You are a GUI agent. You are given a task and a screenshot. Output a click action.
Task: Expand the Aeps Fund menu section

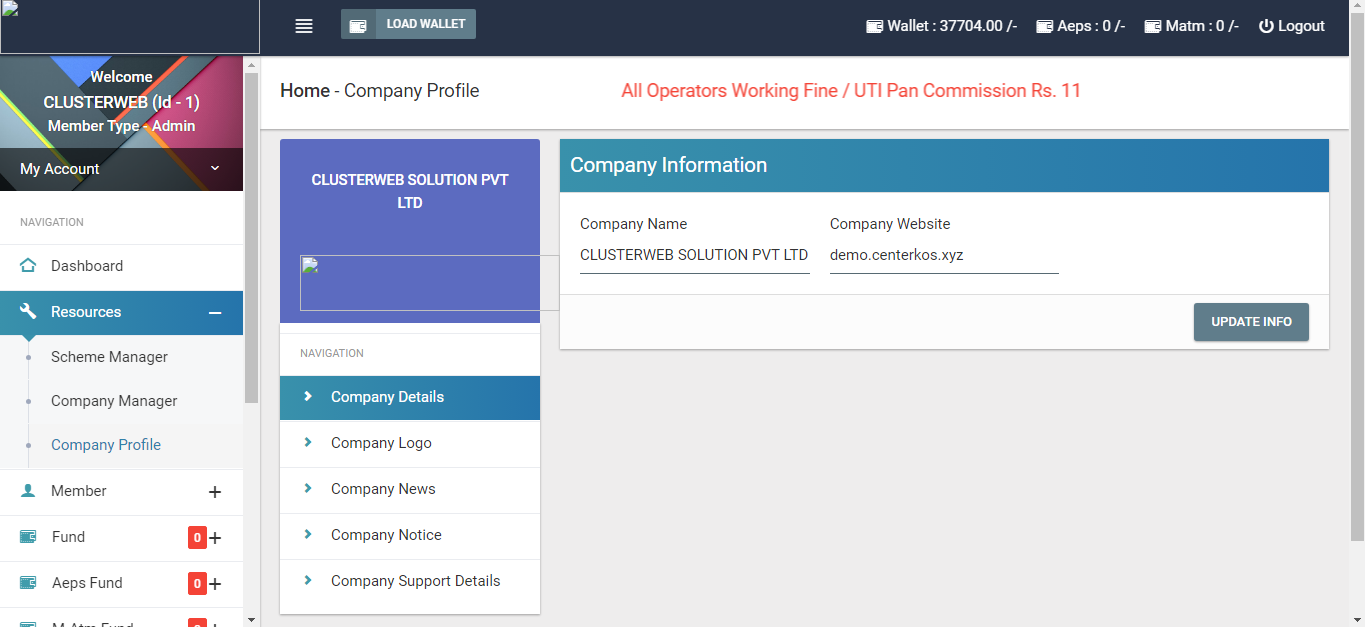click(x=214, y=584)
